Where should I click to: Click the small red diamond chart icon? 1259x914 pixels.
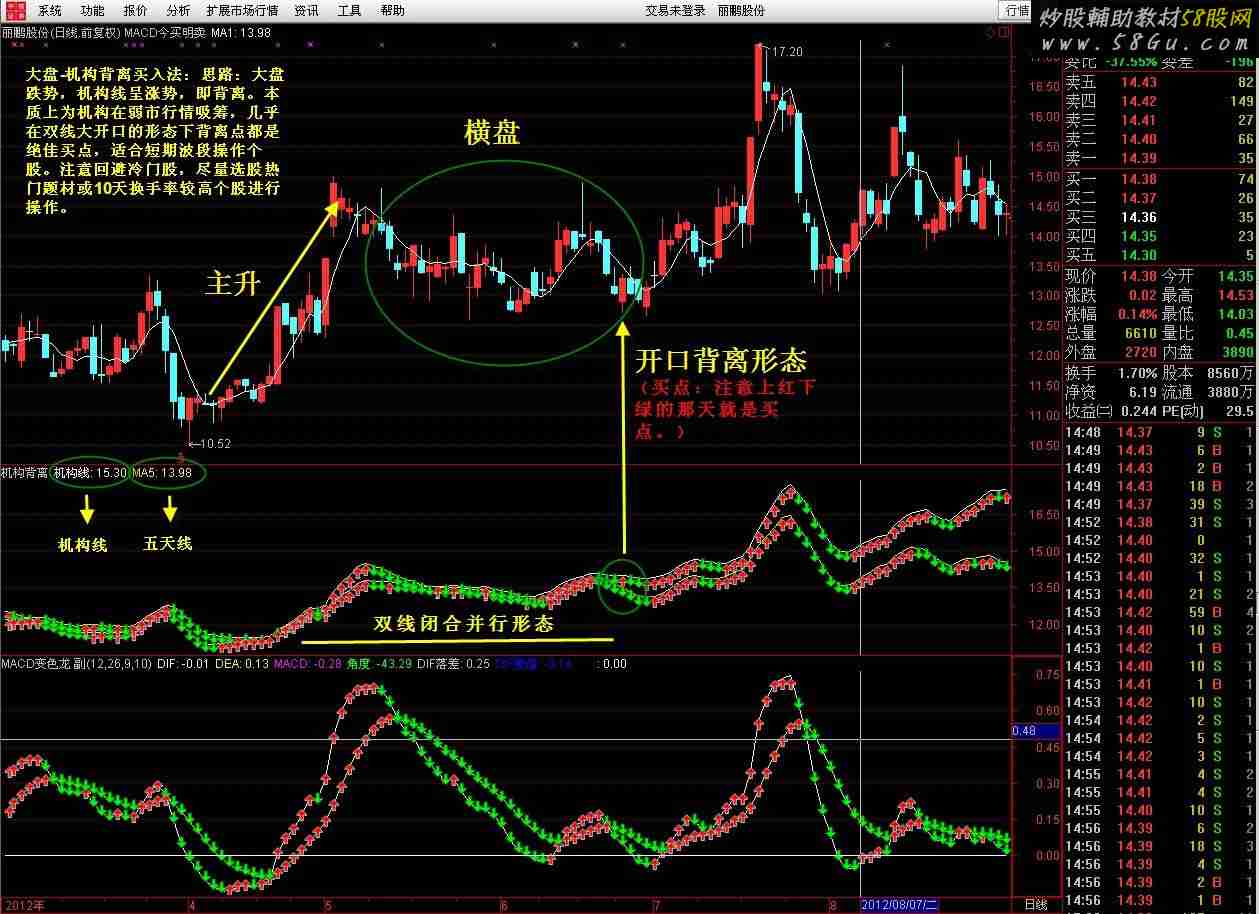coord(990,33)
